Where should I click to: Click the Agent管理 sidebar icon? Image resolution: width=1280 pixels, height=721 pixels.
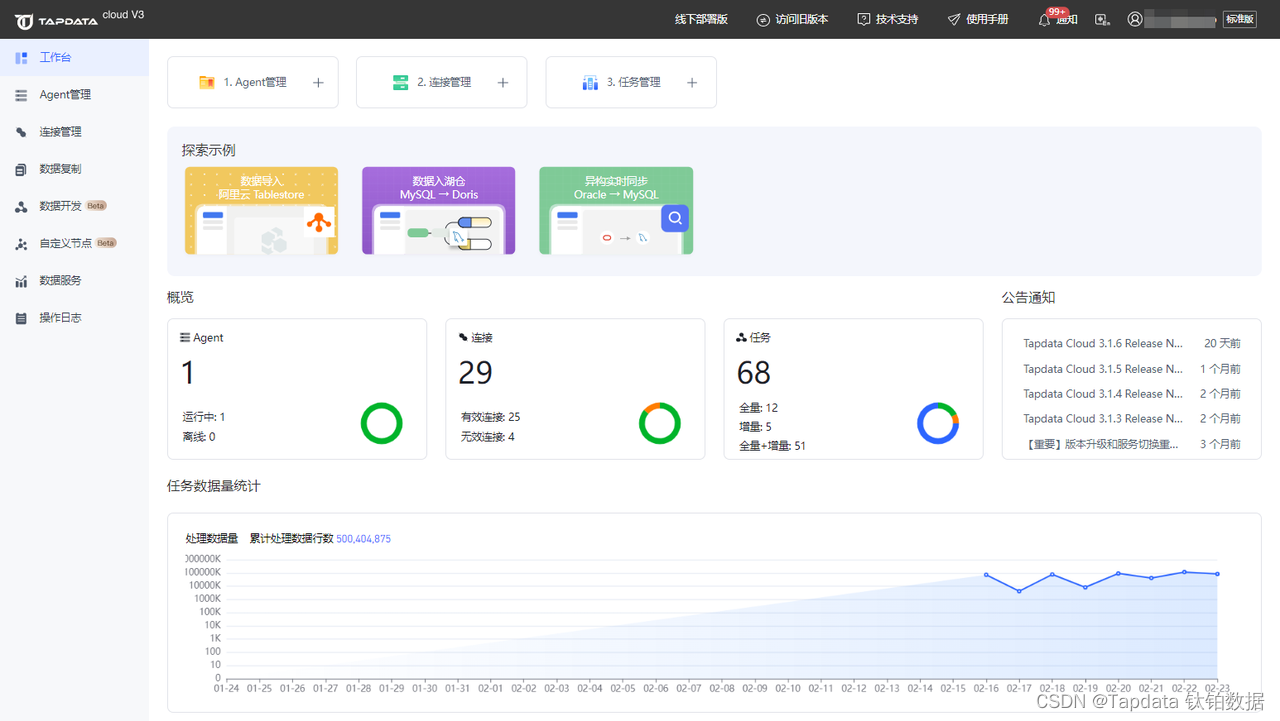tap(21, 95)
